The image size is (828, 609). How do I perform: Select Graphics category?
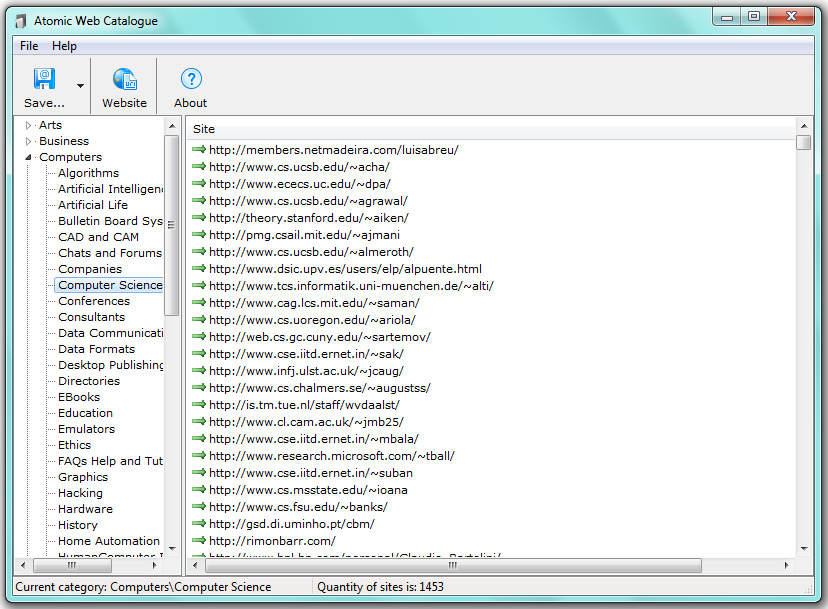[x=83, y=477]
